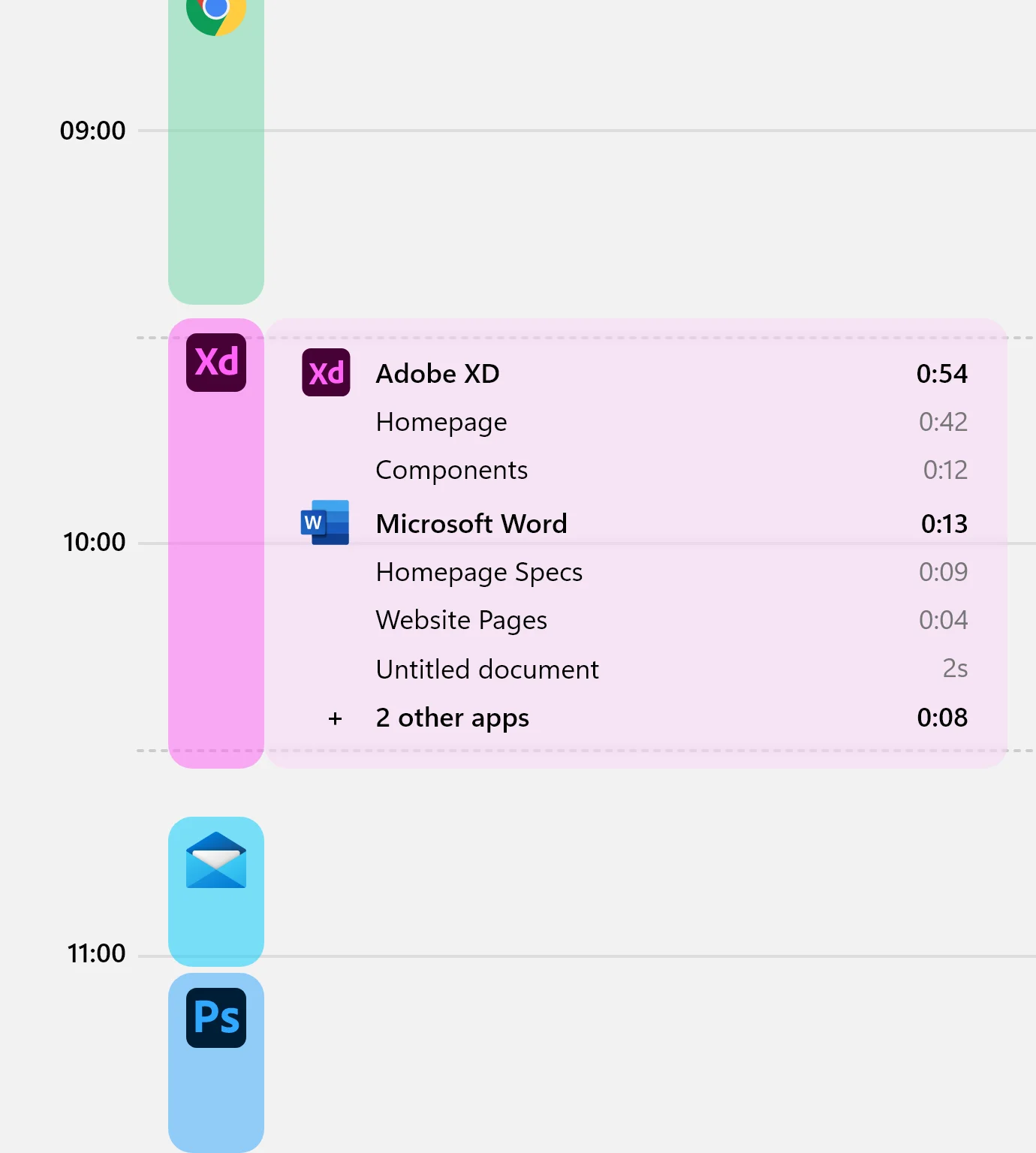Screen dimensions: 1036x1153
Task: Click the Microsoft Word icon
Action: point(325,522)
